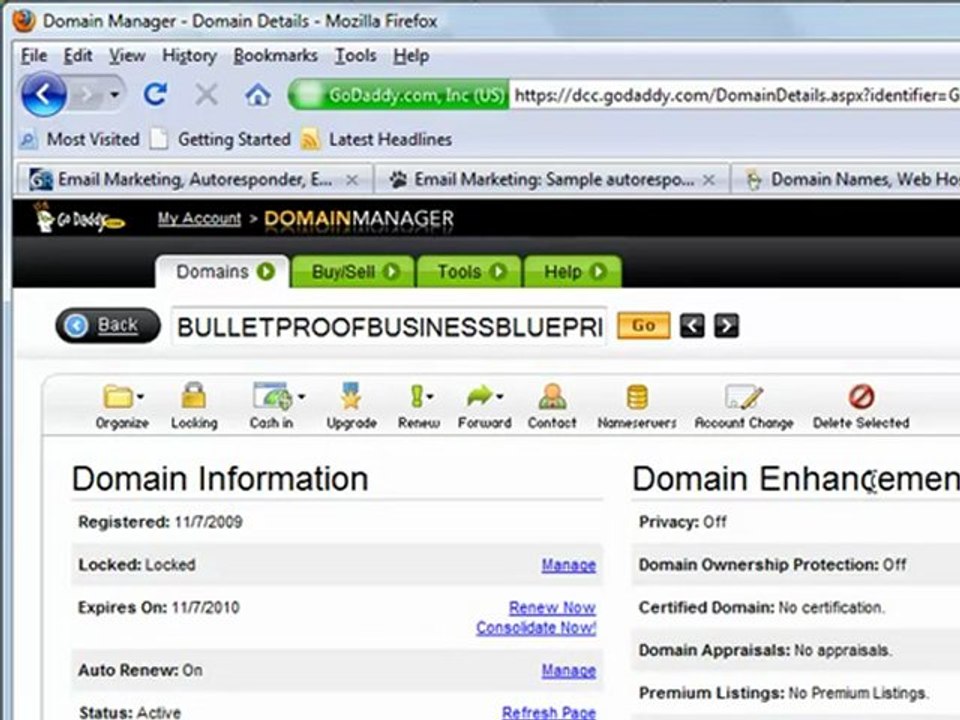Image resolution: width=960 pixels, height=720 pixels.
Task: Click the Locking padlock icon
Action: coord(194,396)
